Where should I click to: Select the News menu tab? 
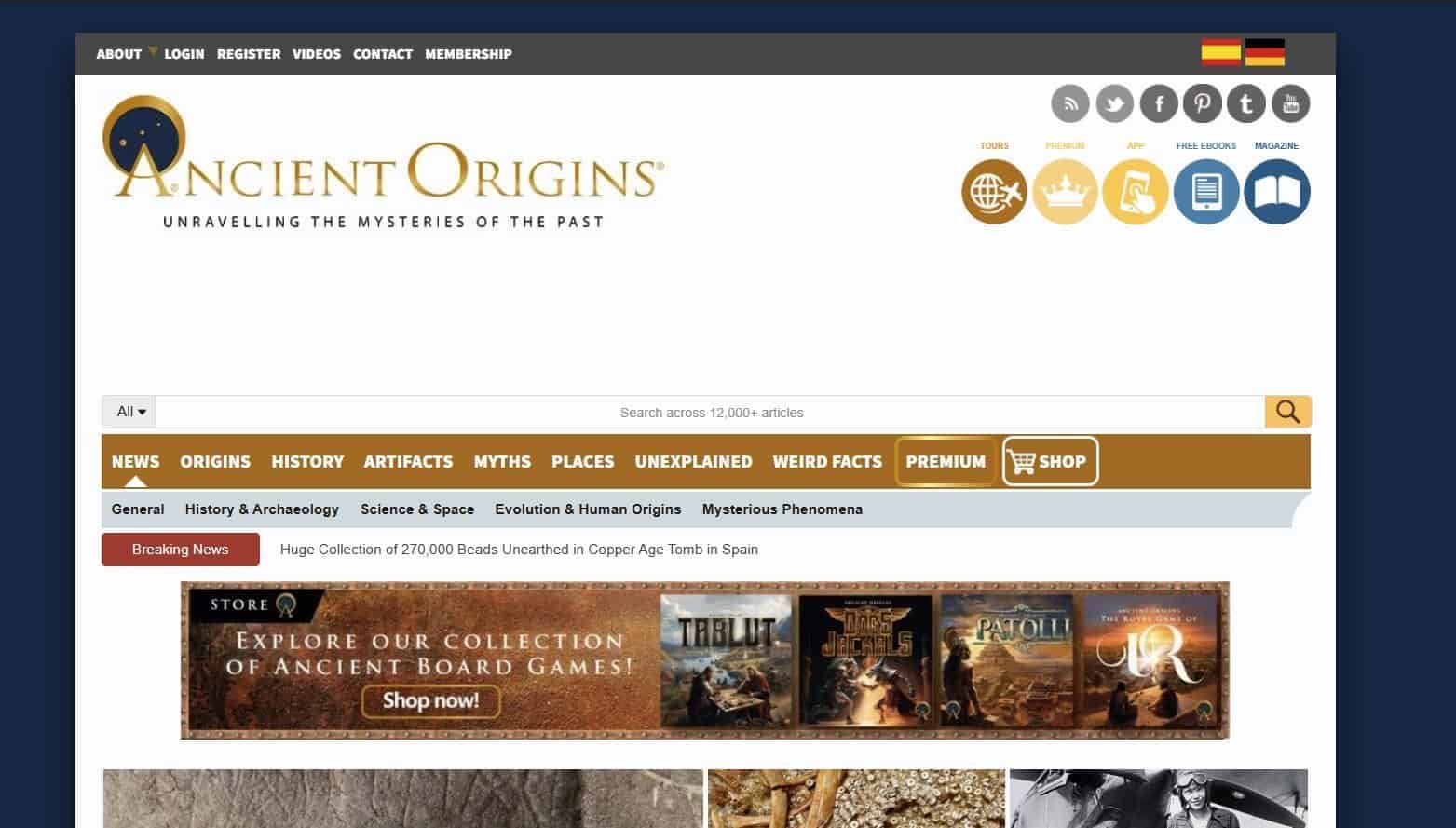click(135, 461)
